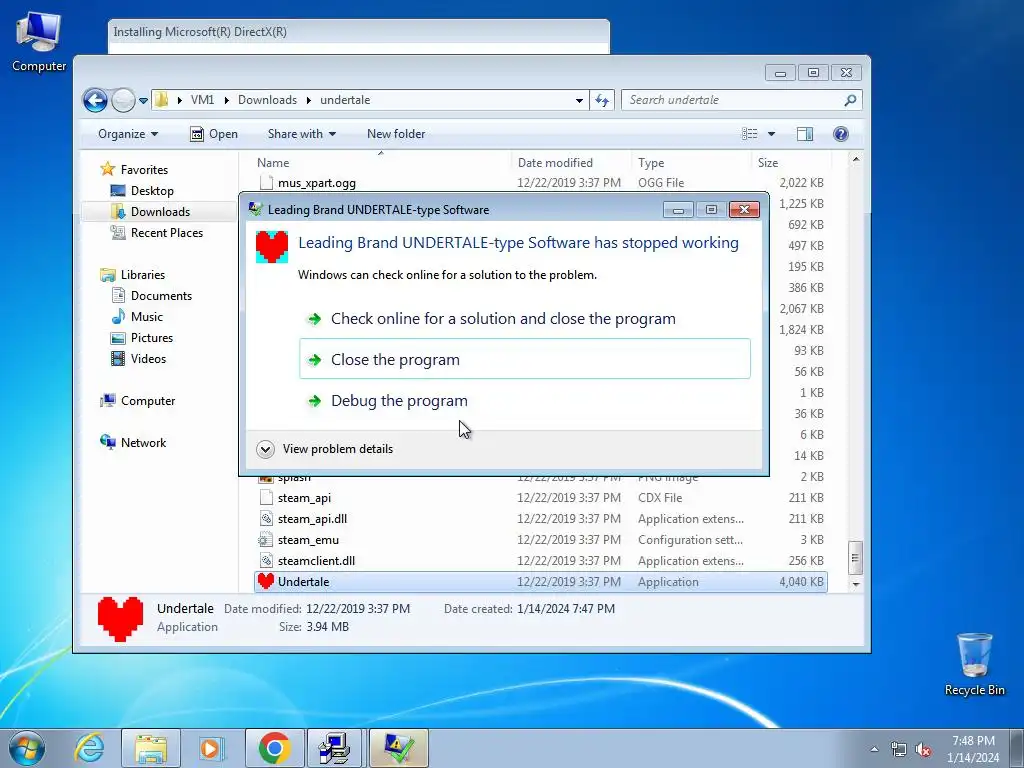The width and height of the screenshot is (1024, 768).
Task: Click the large heart thumbnail in details pane
Action: click(120, 618)
